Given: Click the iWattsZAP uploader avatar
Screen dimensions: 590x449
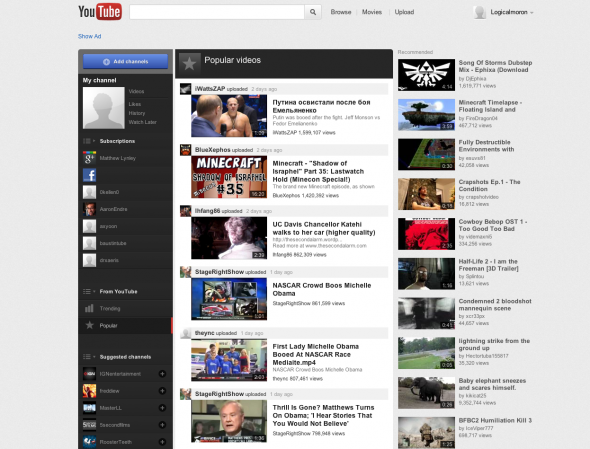Looking at the screenshot, I should (x=186, y=89).
